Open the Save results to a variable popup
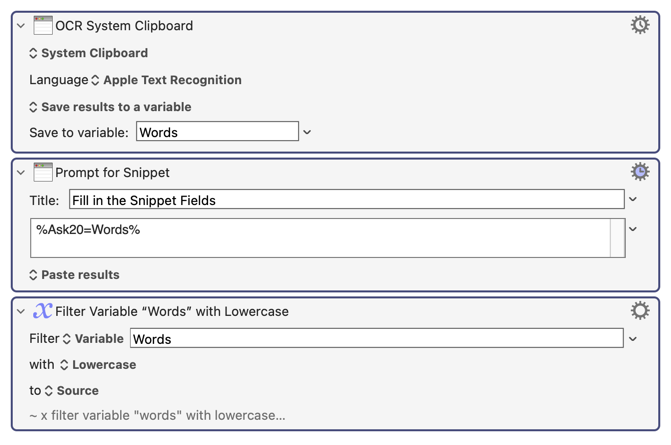 click(x=110, y=107)
